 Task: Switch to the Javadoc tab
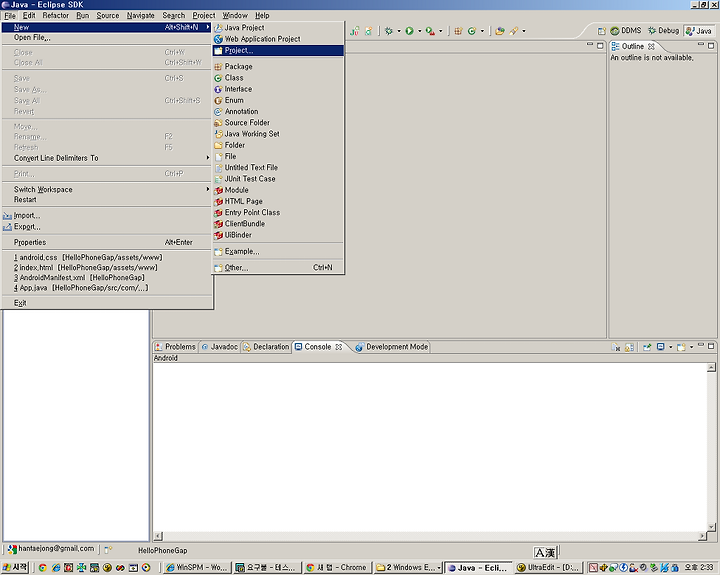coord(220,347)
